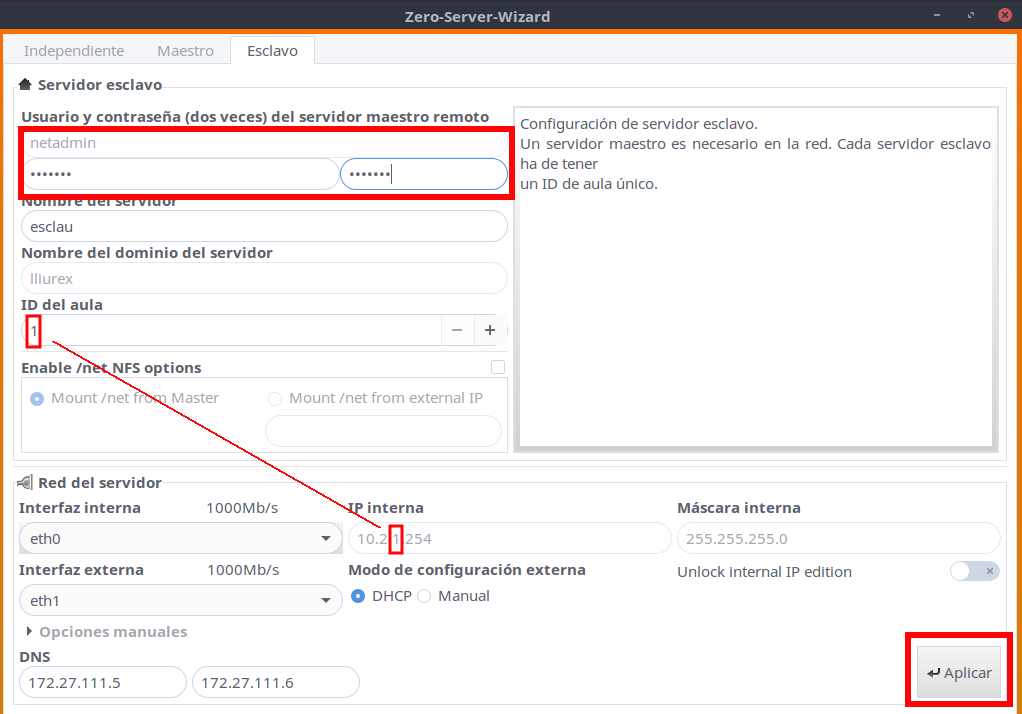The width and height of the screenshot is (1022, 714).
Task: Click the secondary DNS field 172.27.111.6
Action: 275,682
